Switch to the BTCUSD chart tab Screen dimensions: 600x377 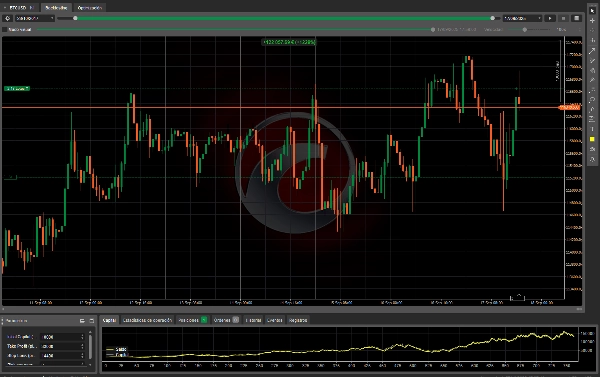pyautogui.click(x=20, y=8)
